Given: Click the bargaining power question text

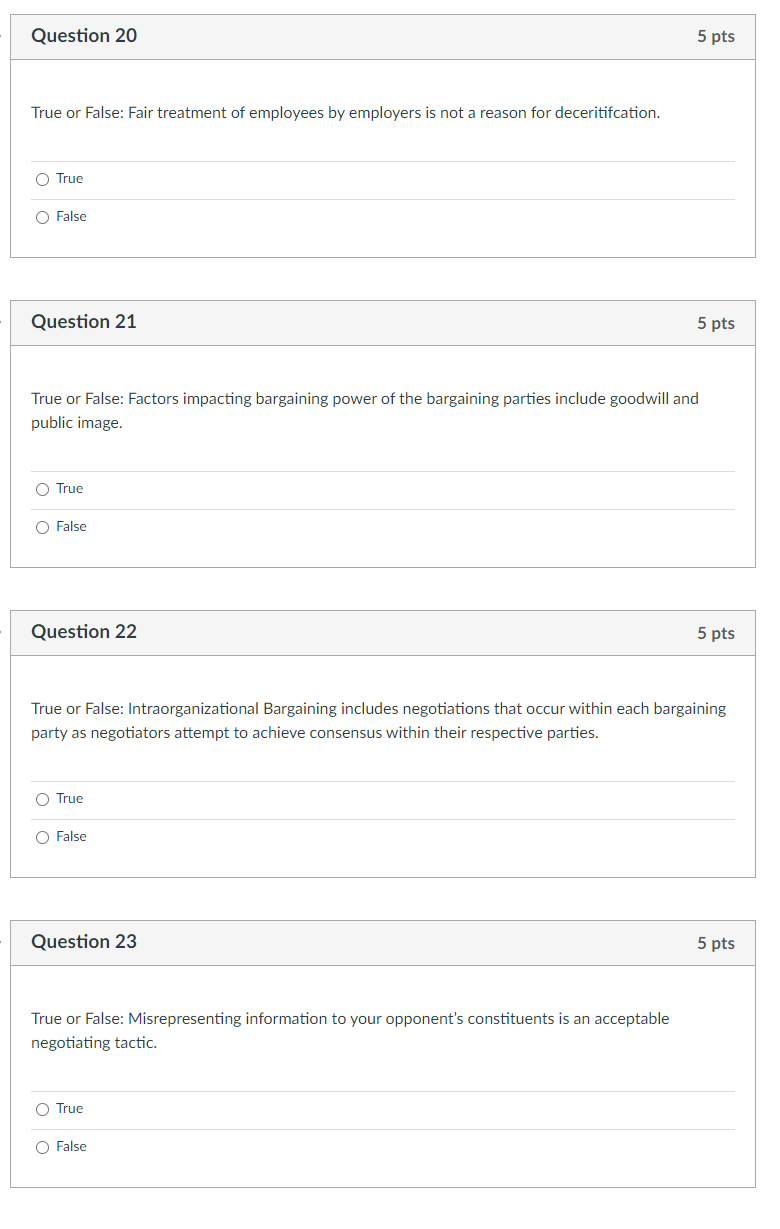Looking at the screenshot, I should tap(365, 410).
